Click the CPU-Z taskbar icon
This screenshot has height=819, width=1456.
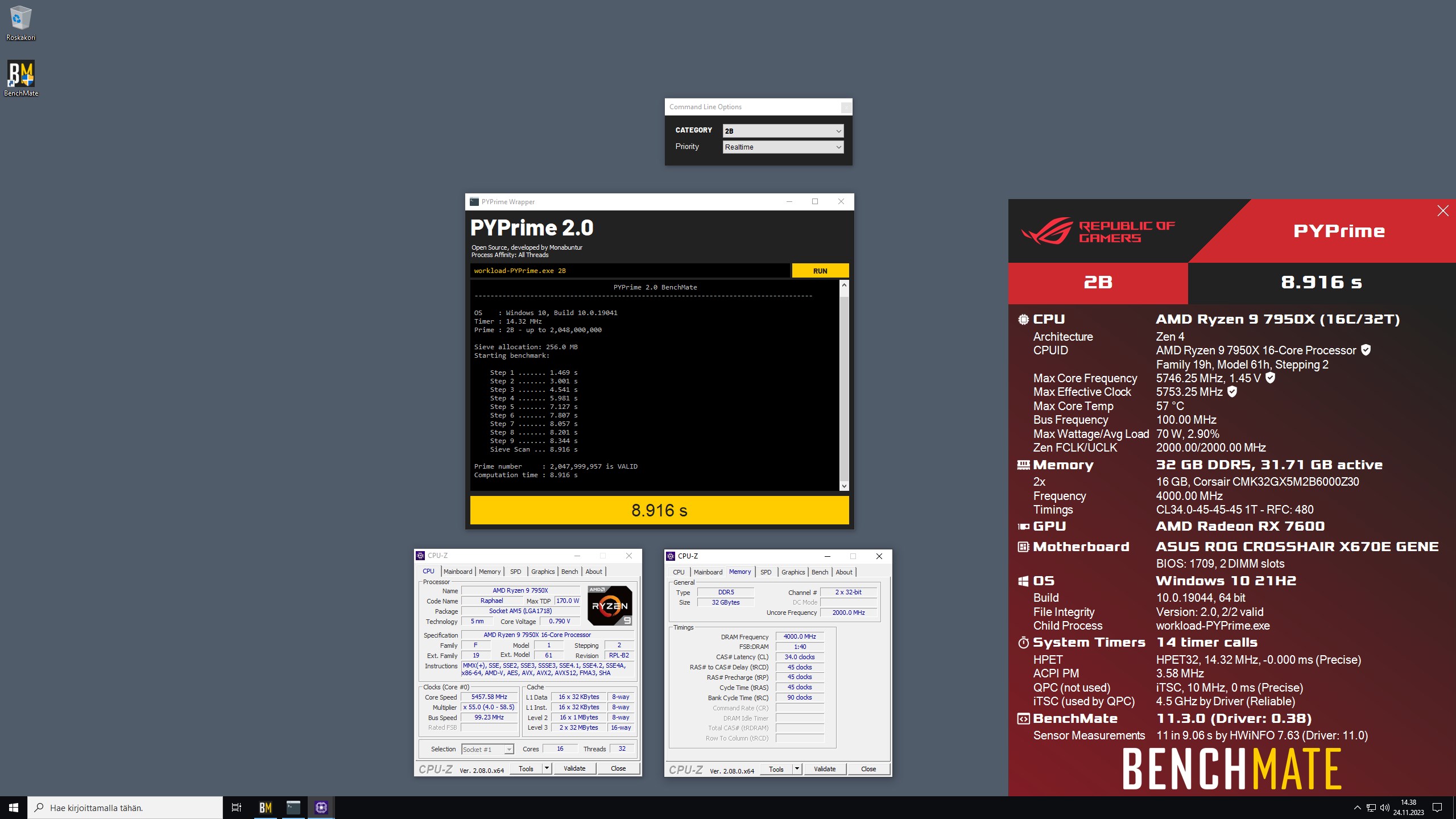tap(321, 808)
